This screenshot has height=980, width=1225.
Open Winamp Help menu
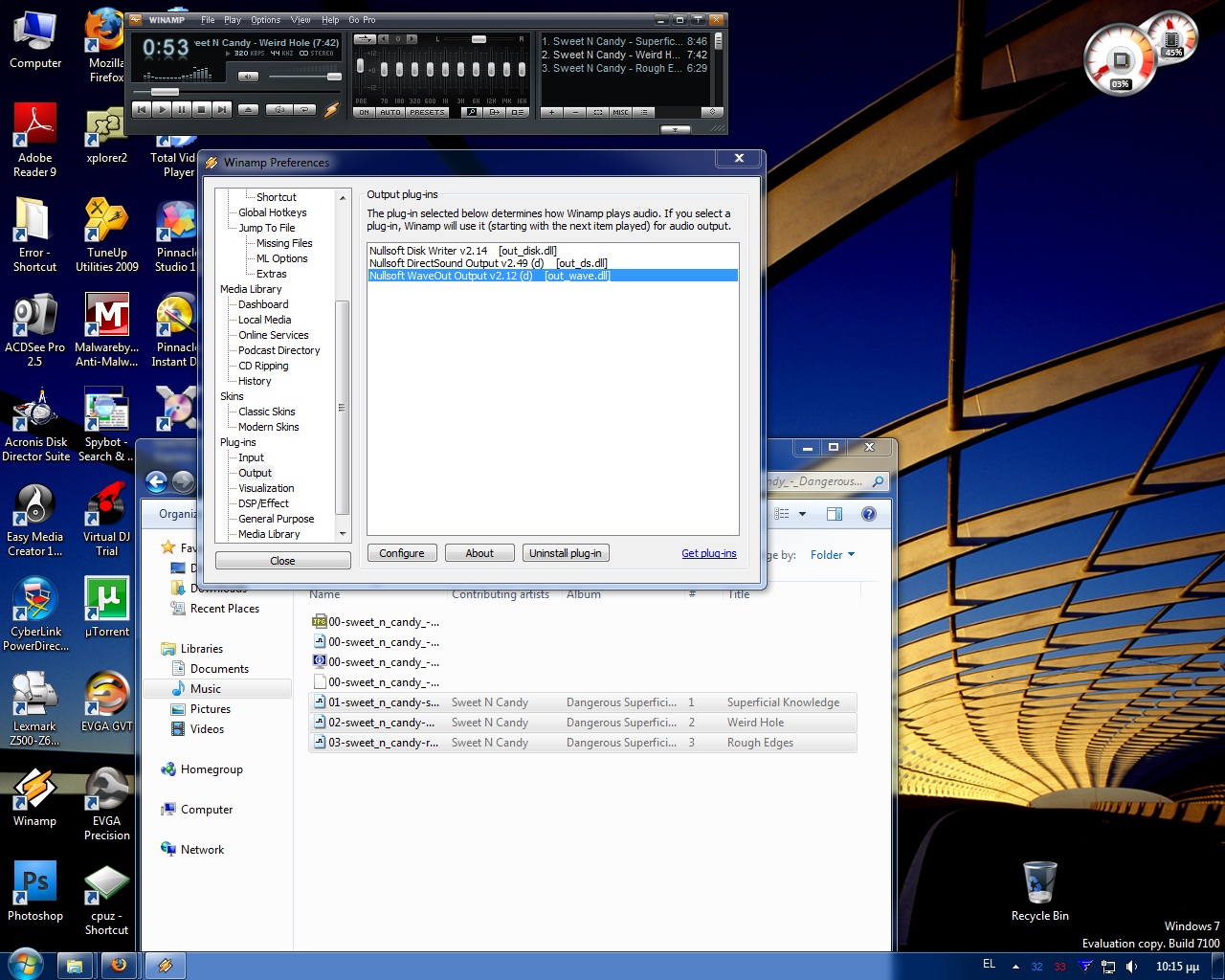coord(330,20)
